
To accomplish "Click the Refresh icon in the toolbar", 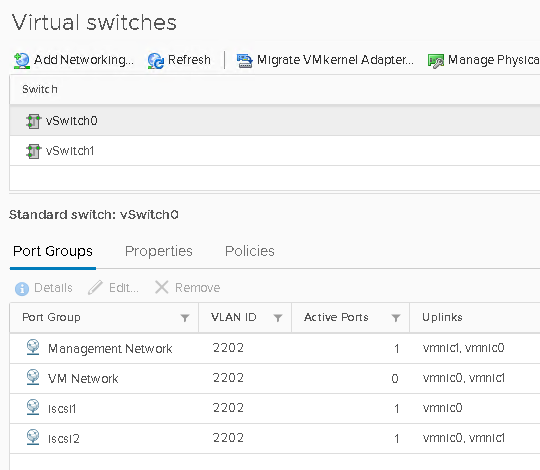I will coord(156,61).
